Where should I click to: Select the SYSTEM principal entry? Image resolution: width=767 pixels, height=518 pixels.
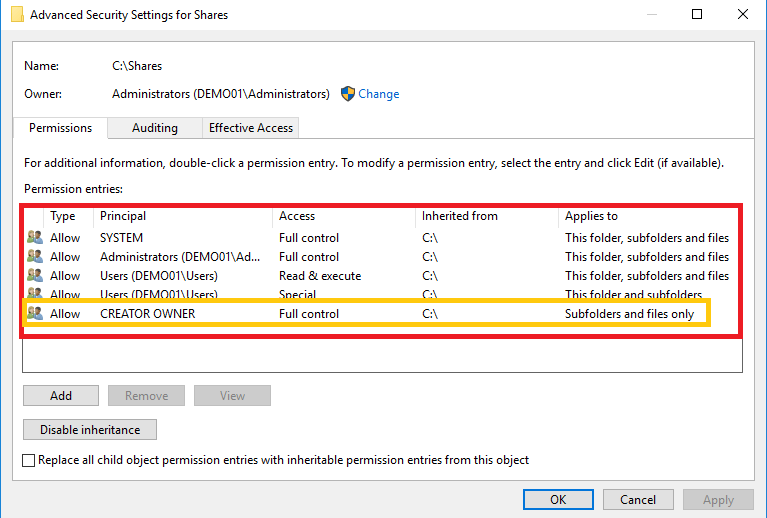(x=121, y=238)
